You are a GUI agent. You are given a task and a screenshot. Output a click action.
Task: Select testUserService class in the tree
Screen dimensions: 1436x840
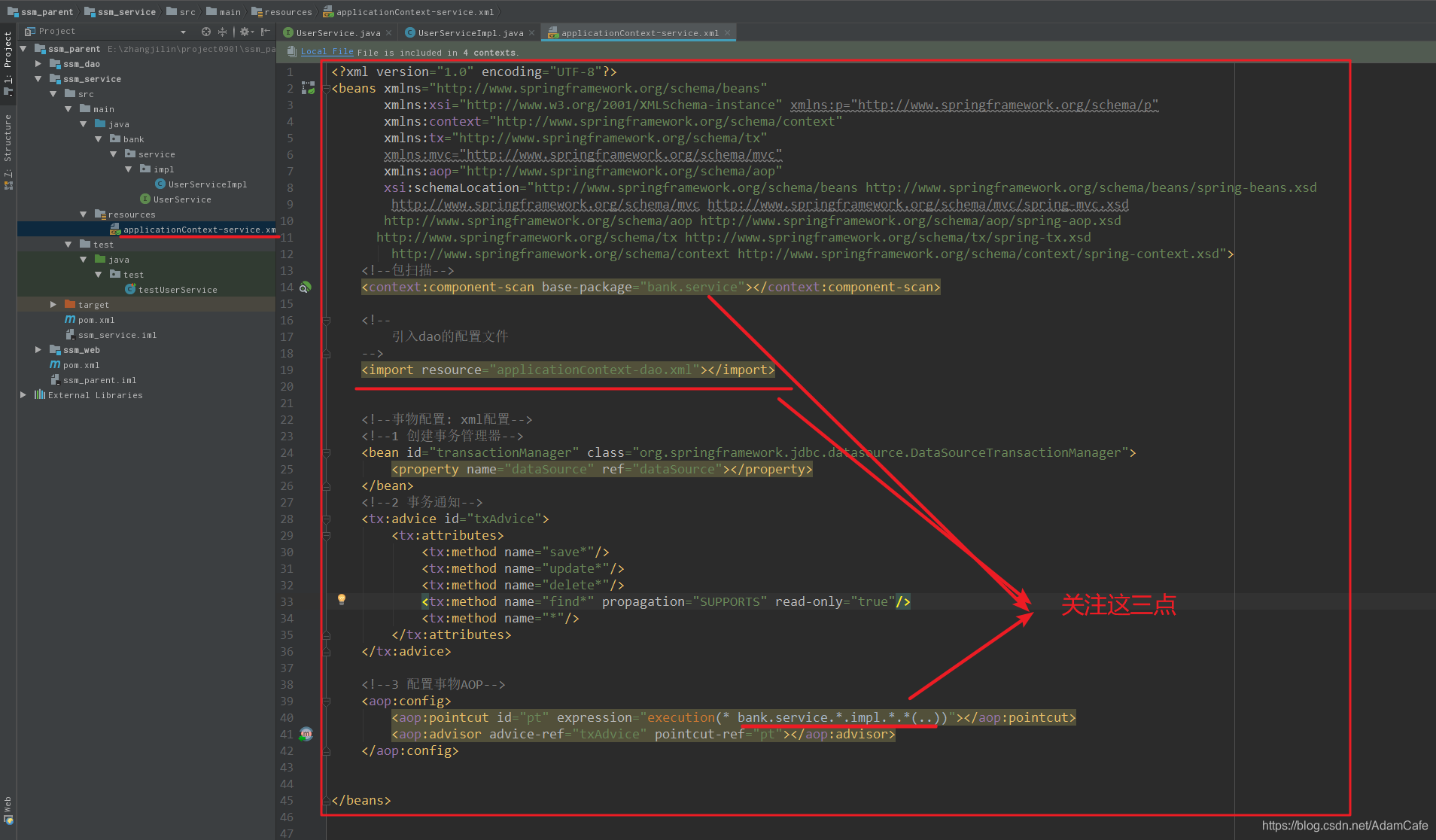pos(178,290)
